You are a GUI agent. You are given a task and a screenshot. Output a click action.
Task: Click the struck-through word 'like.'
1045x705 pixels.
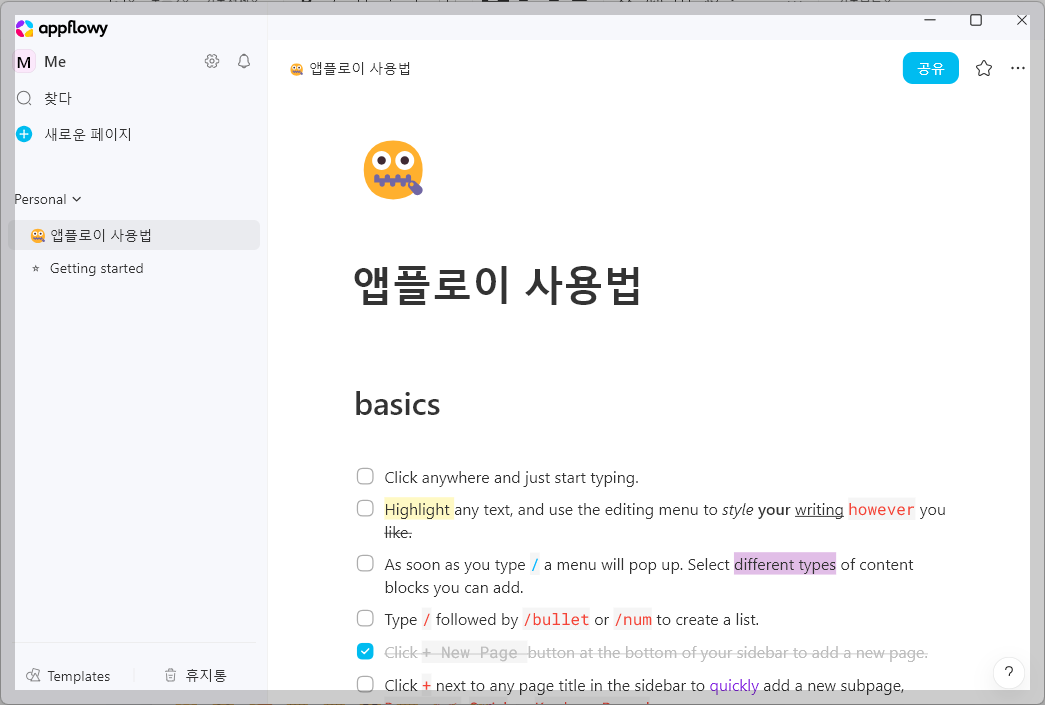[x=398, y=532]
